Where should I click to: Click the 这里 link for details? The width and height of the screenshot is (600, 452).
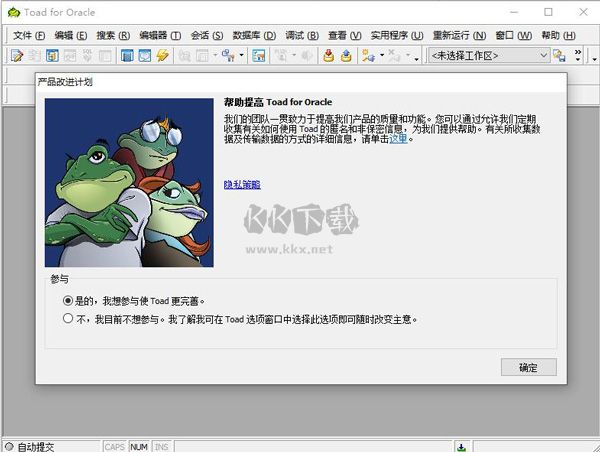pos(398,139)
